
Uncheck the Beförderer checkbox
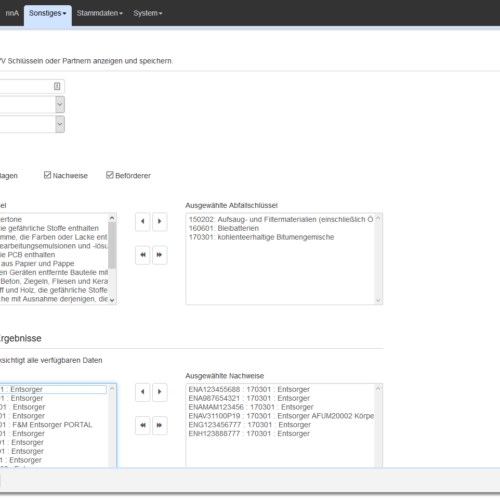point(110,175)
